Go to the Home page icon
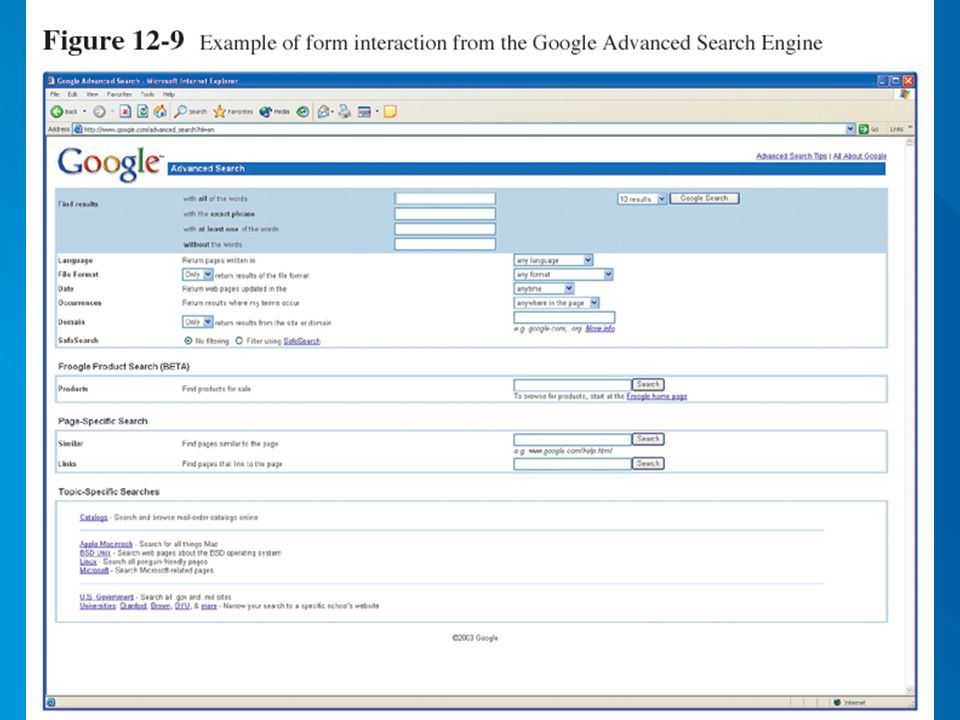This screenshot has height=720, width=960. pos(160,111)
